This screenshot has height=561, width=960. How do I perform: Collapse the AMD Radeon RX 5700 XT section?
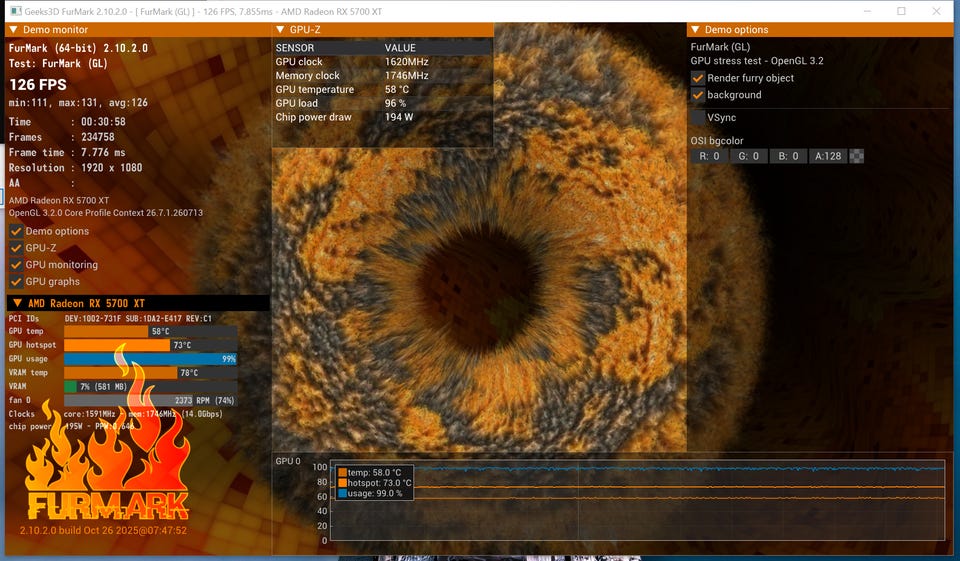tap(17, 303)
